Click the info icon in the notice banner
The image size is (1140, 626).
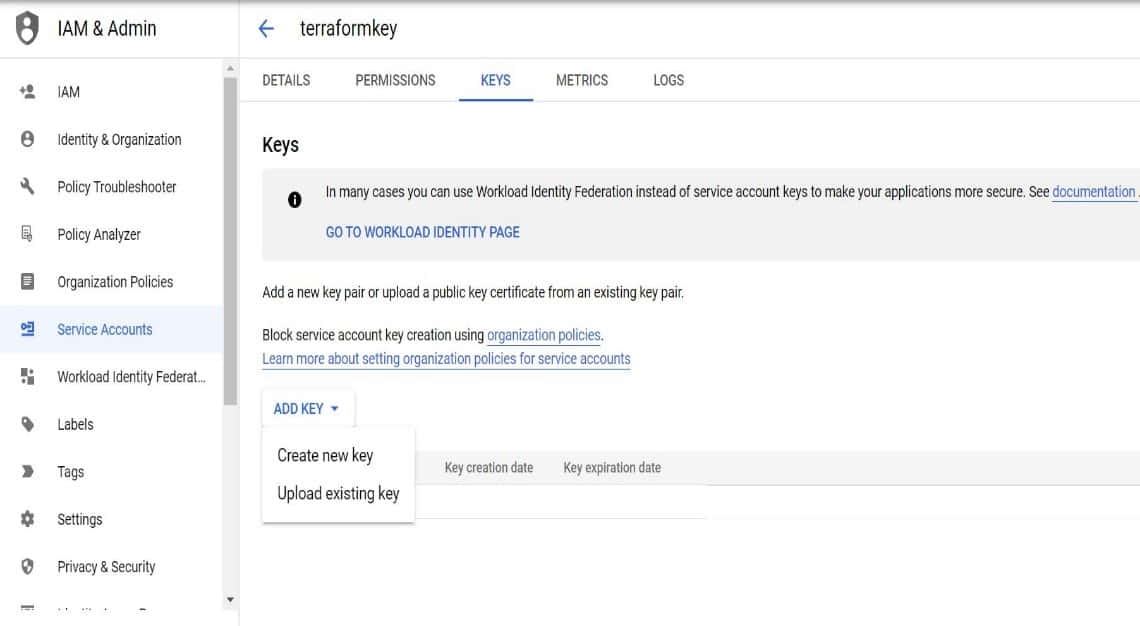coord(294,199)
